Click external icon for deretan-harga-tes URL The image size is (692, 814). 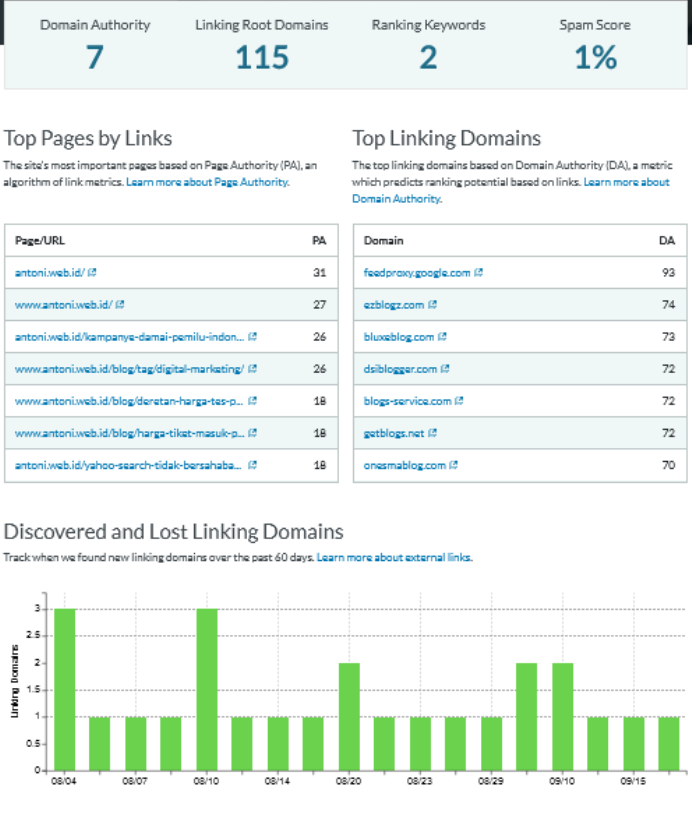tap(252, 401)
